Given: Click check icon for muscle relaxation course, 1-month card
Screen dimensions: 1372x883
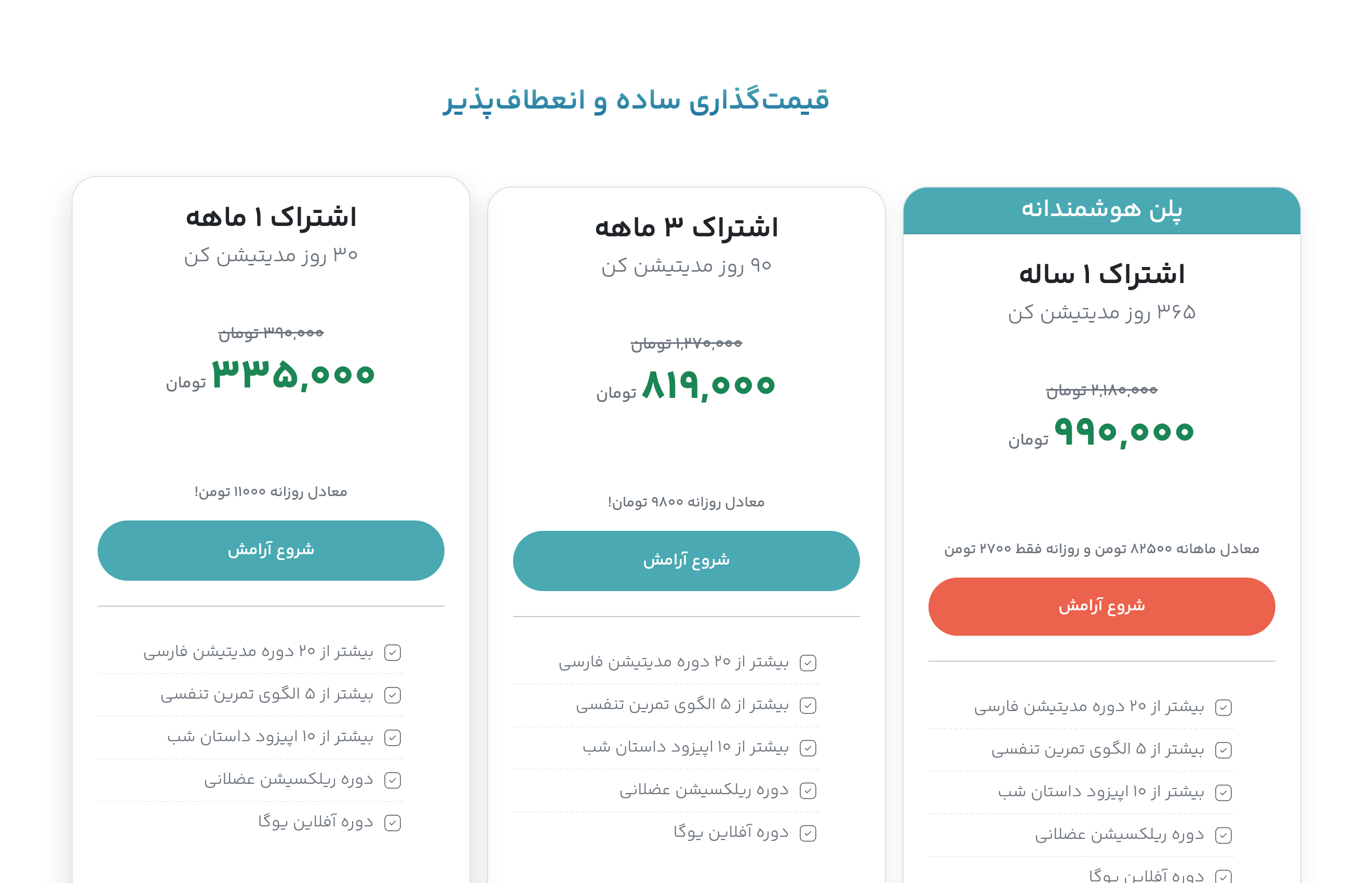Looking at the screenshot, I should click(393, 780).
